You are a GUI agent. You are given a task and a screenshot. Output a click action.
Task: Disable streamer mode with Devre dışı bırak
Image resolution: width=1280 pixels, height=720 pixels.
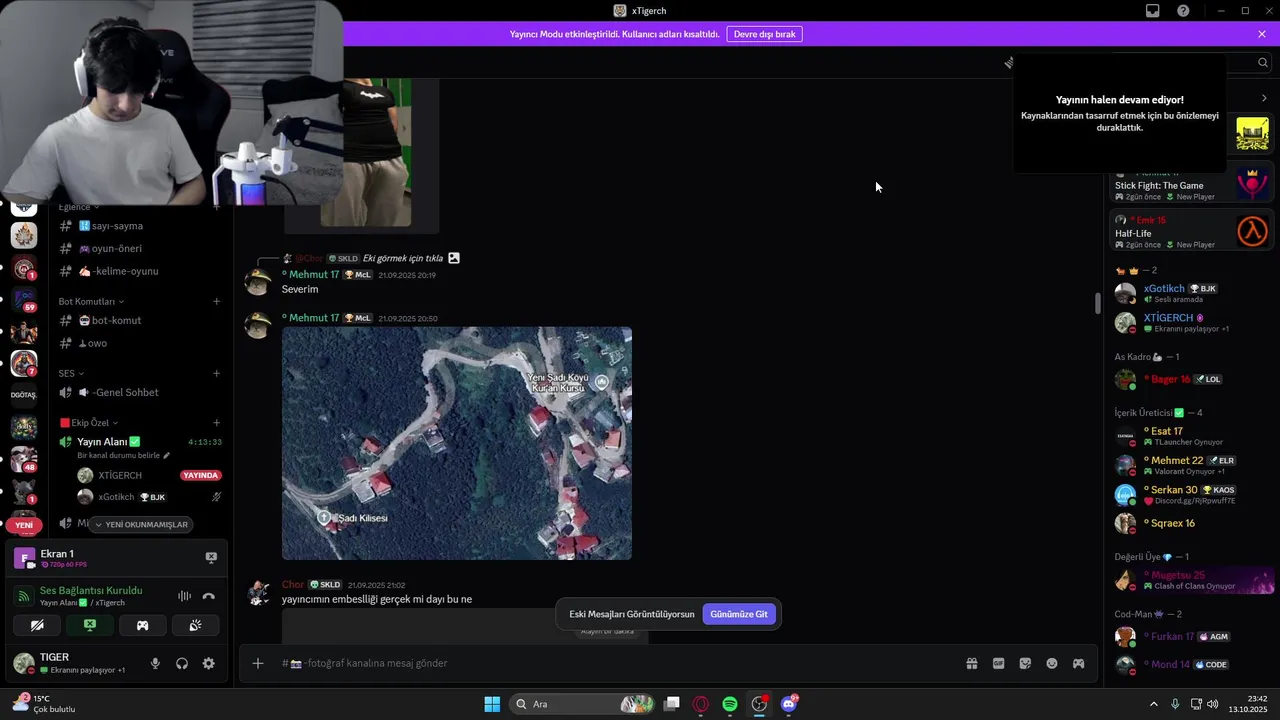[x=765, y=34]
